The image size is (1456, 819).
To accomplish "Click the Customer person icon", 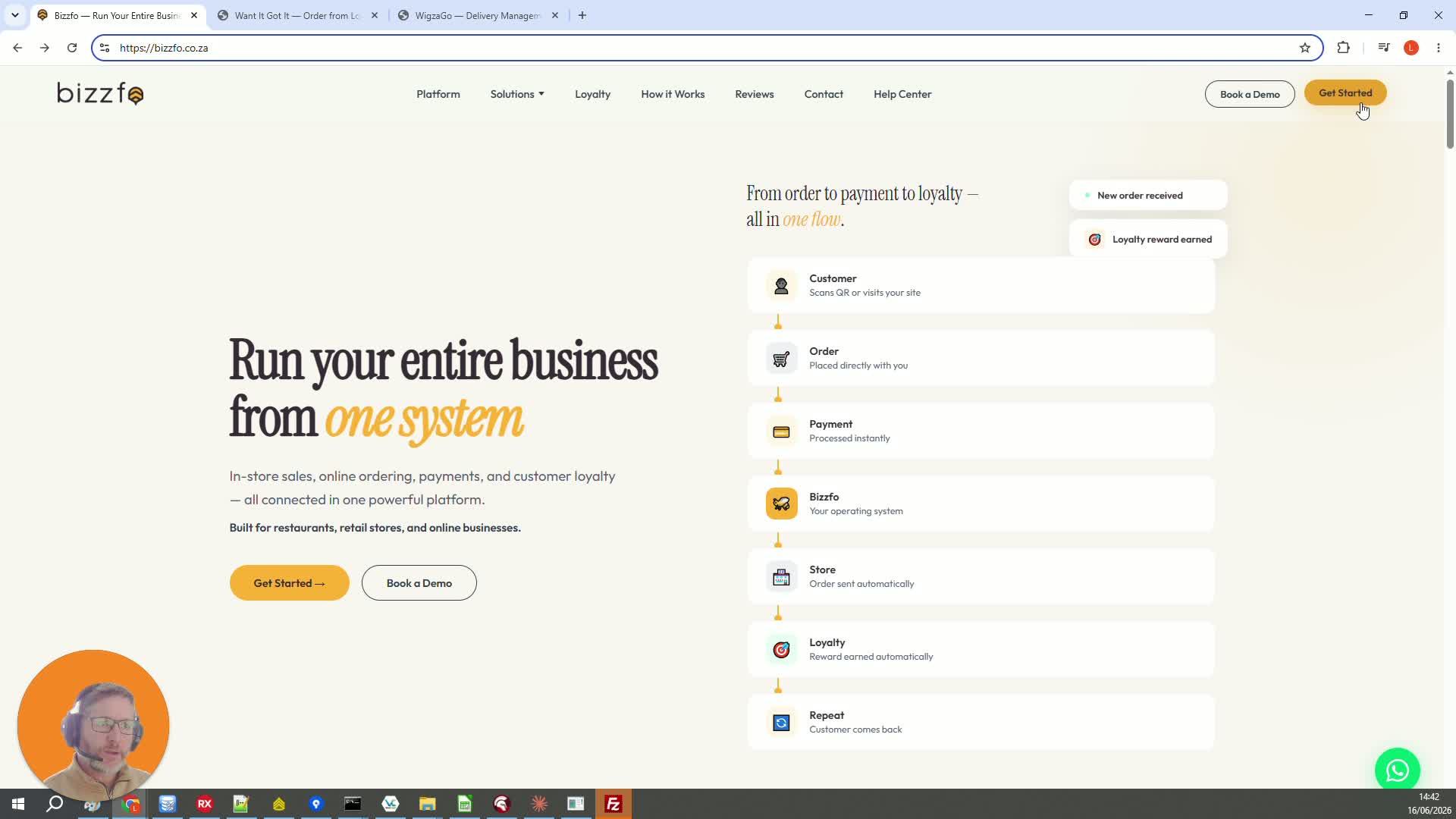I will pyautogui.click(x=781, y=286).
